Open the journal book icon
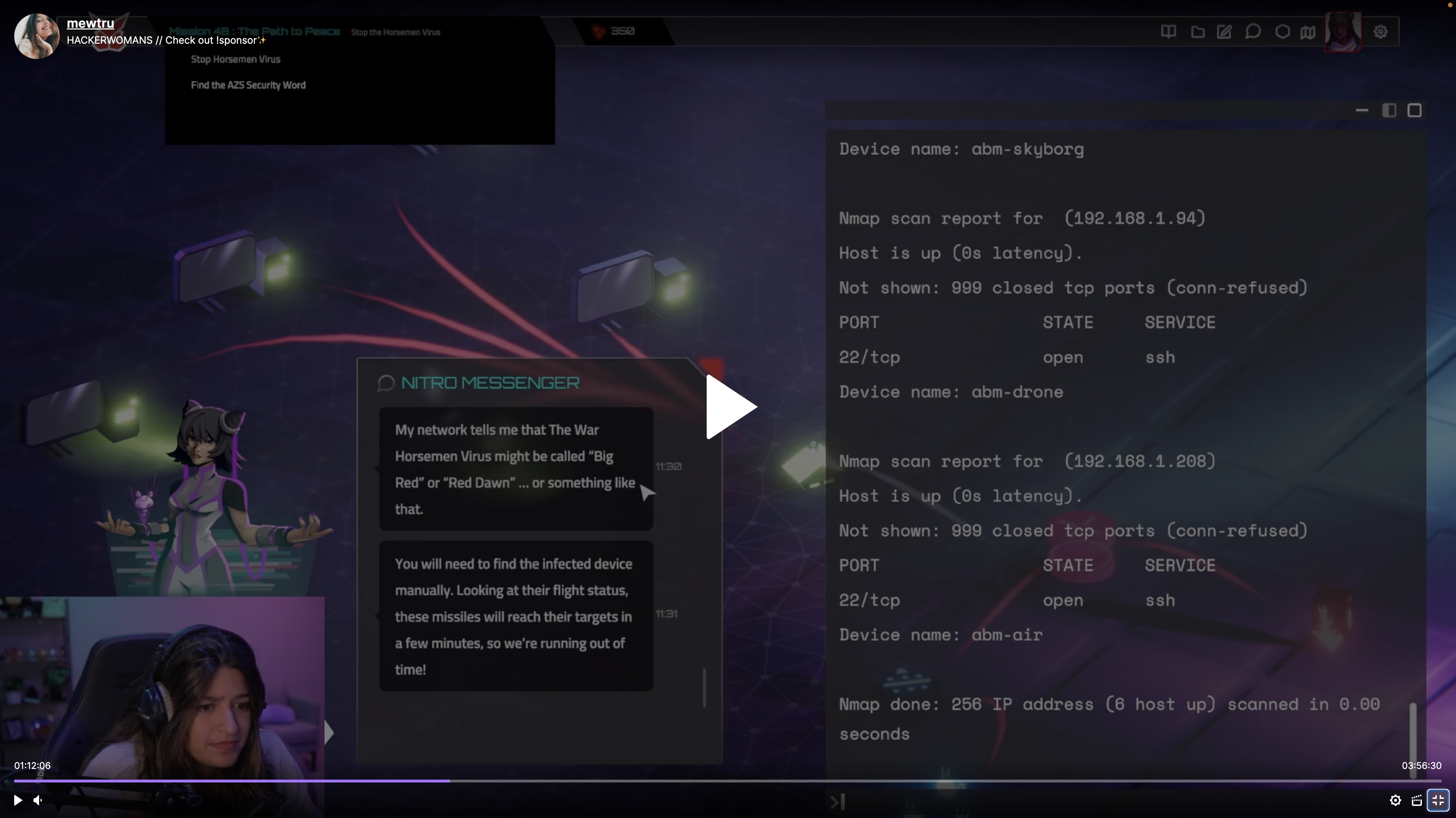1456x818 pixels. (x=1168, y=32)
